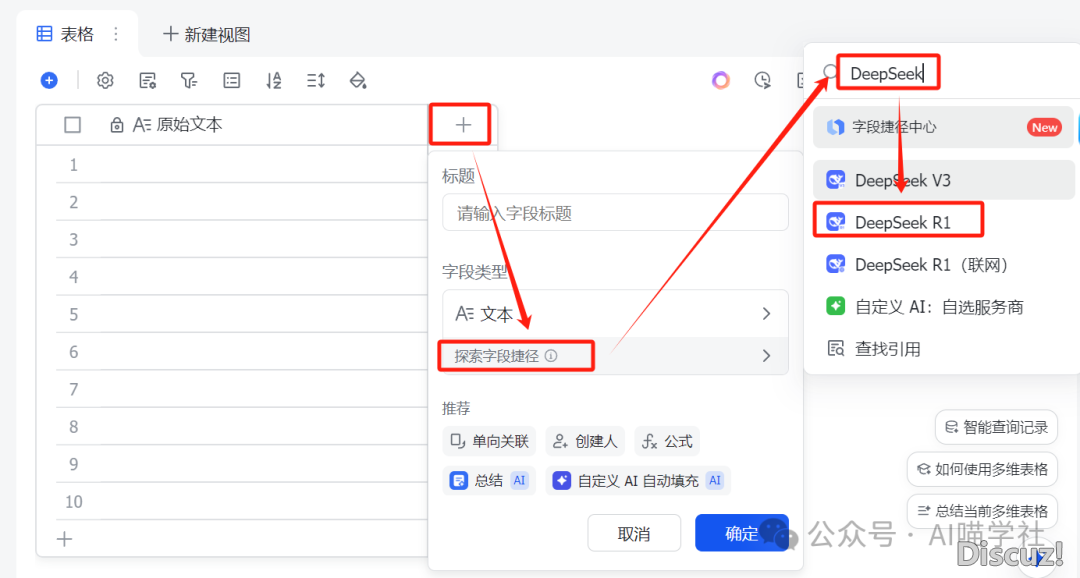The image size is (1080, 578).
Task: Open 如何使用多维表格 help suggestion
Action: [982, 470]
